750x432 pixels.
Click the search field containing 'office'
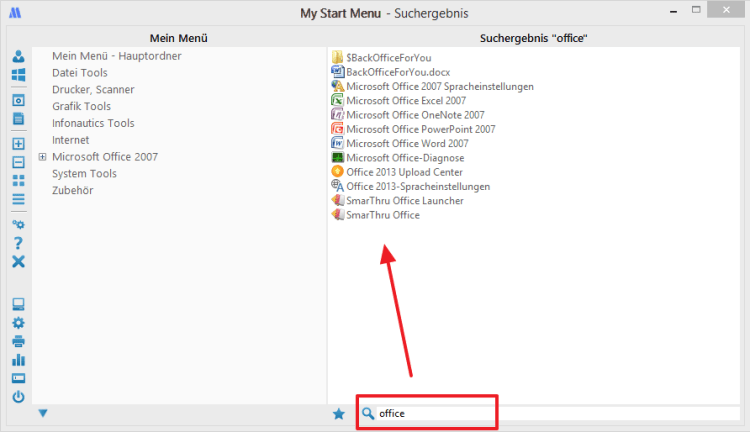[557, 413]
